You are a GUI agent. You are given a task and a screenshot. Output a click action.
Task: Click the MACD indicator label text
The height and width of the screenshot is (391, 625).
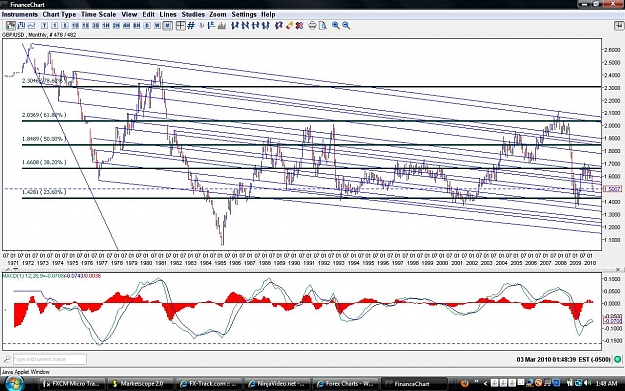pos(52,276)
